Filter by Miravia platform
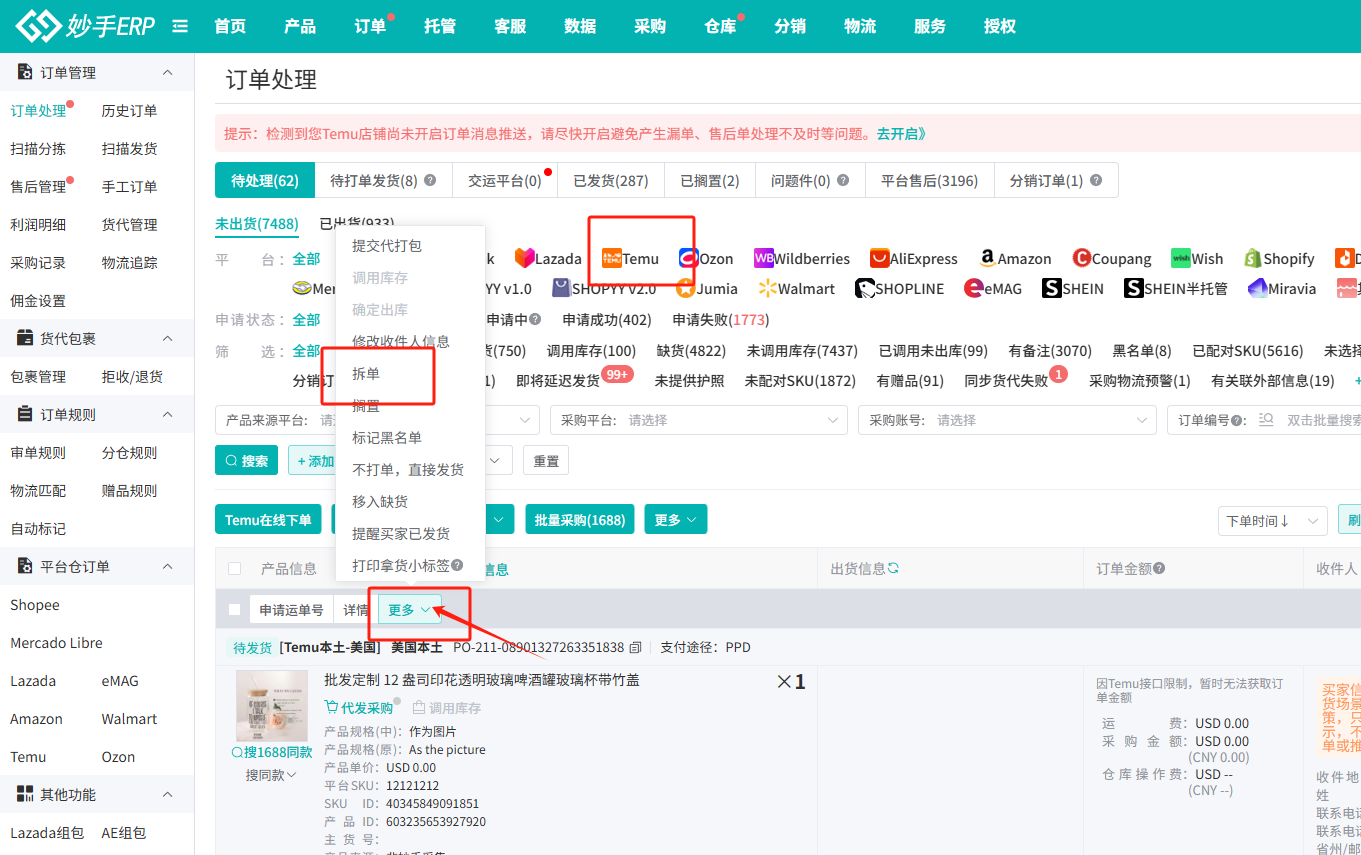The height and width of the screenshot is (855, 1361). pos(1282,288)
